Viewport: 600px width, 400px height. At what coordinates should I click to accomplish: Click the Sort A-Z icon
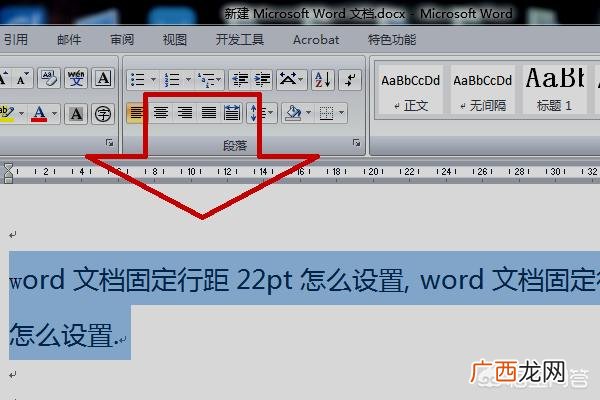coord(323,80)
